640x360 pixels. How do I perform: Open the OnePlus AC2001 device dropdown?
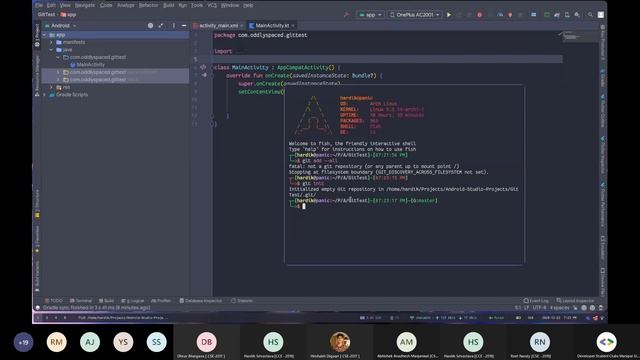pos(414,15)
